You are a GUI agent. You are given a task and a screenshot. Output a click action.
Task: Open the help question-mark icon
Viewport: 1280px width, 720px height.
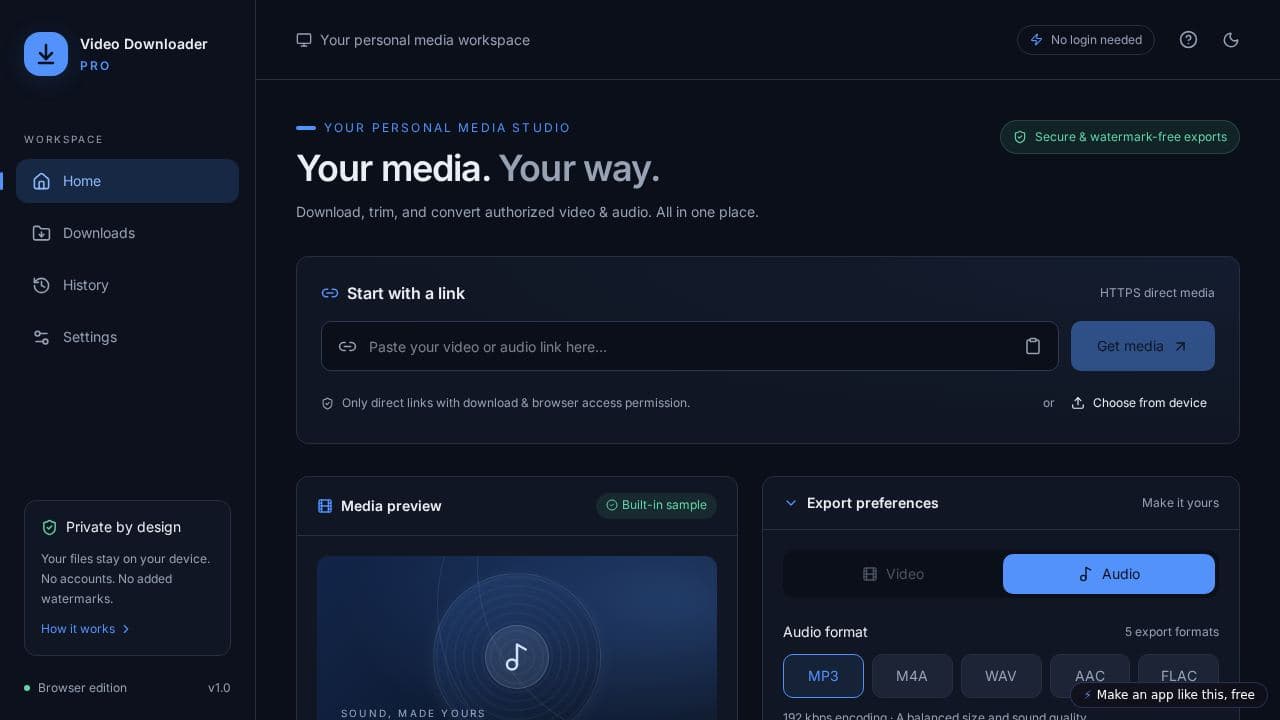[x=1188, y=40]
